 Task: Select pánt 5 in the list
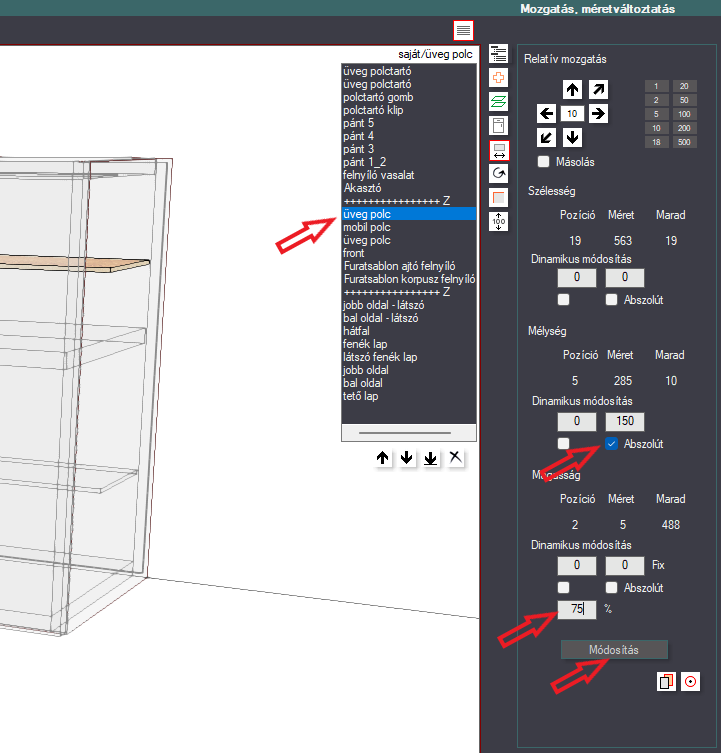[x=409, y=123]
